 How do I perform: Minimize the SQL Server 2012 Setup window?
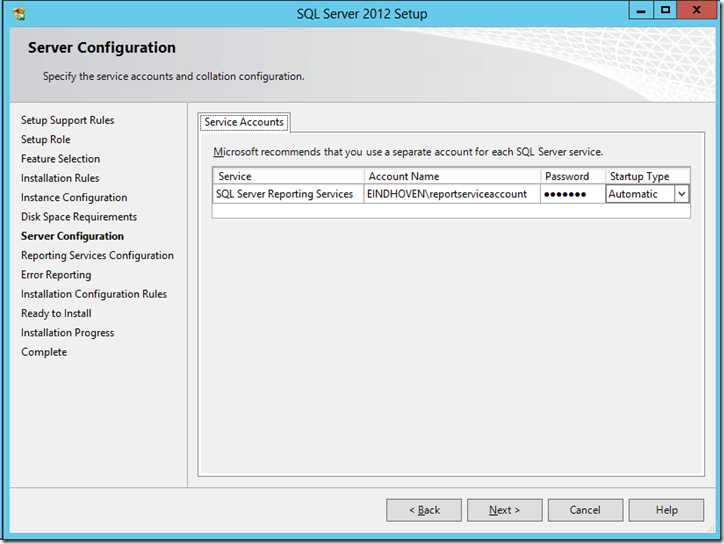(x=641, y=10)
